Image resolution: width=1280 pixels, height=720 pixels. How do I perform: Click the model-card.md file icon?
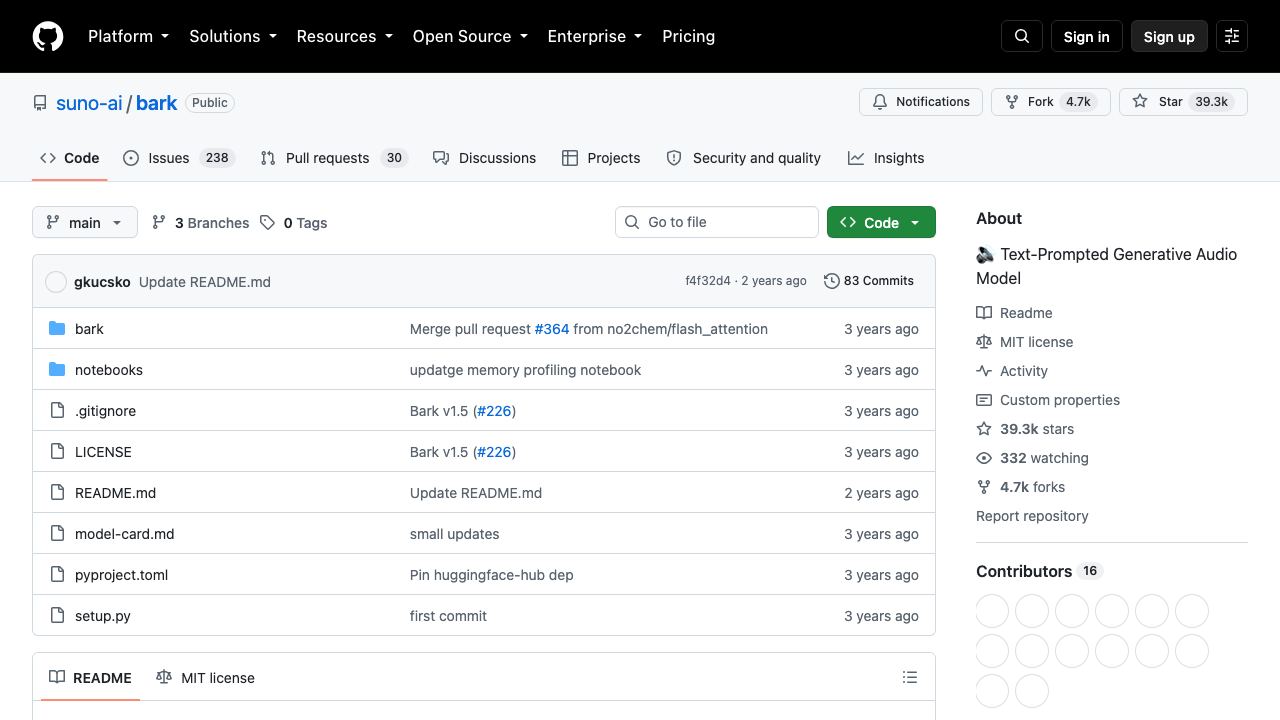click(x=57, y=534)
